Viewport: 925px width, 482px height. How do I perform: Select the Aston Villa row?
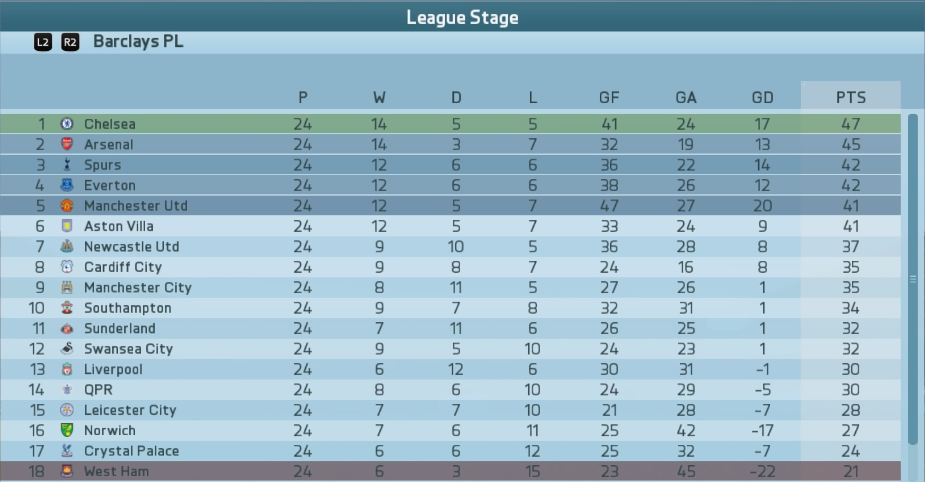coord(451,226)
